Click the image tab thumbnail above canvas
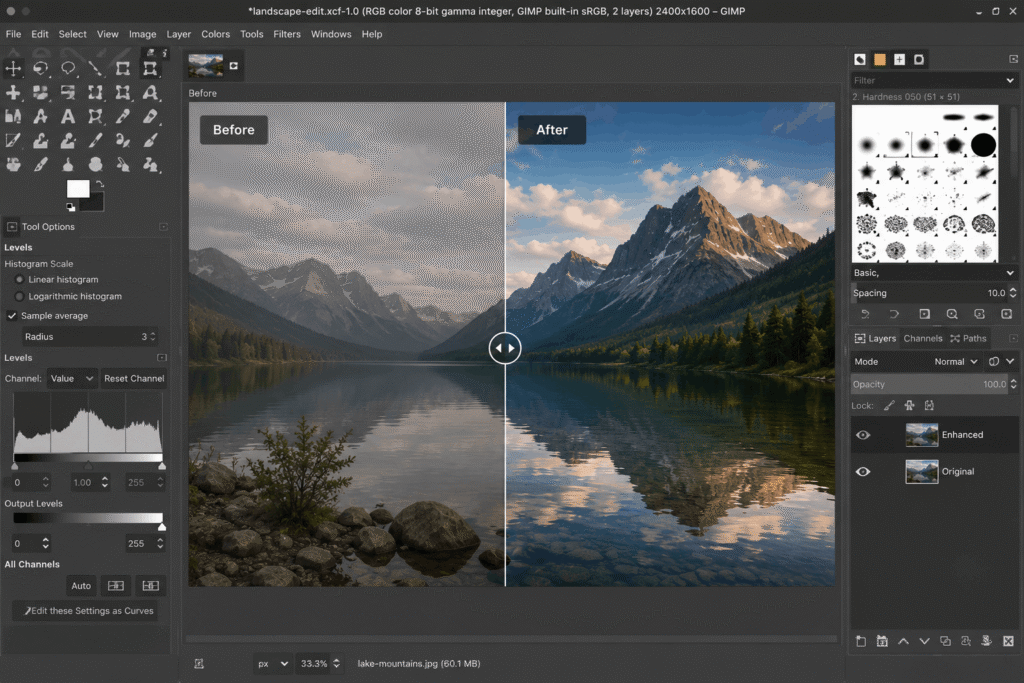Viewport: 1024px width, 683px height. pyautogui.click(x=206, y=65)
